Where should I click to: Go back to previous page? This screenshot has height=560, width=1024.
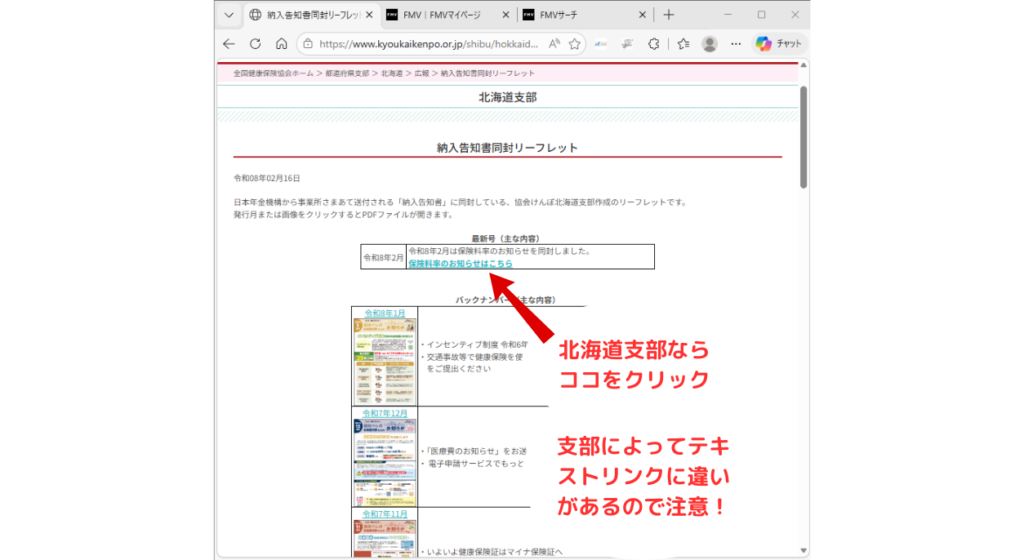(x=229, y=44)
